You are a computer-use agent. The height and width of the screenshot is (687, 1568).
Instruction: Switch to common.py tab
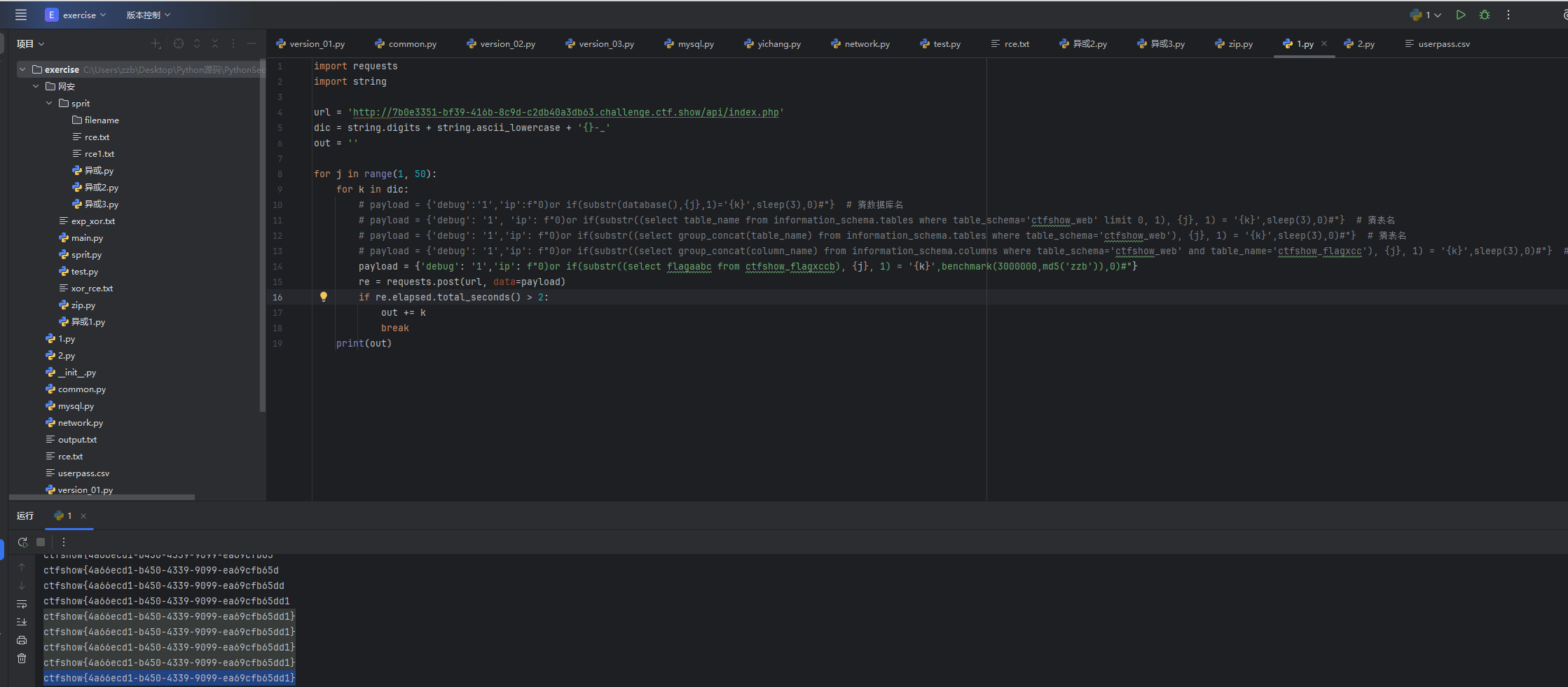pos(406,43)
